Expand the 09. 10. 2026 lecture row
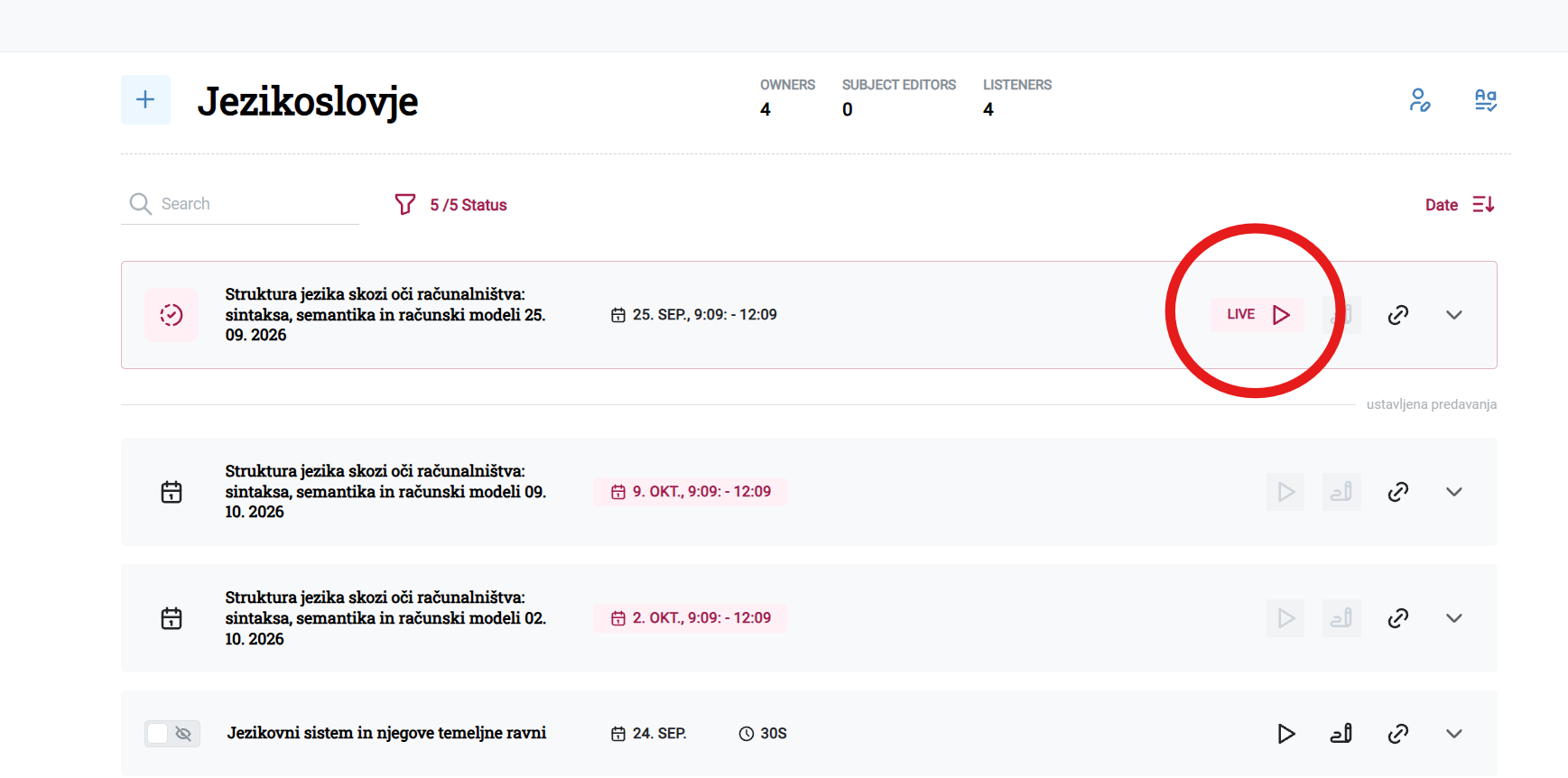Viewport: 1568px width, 778px height. point(1453,492)
